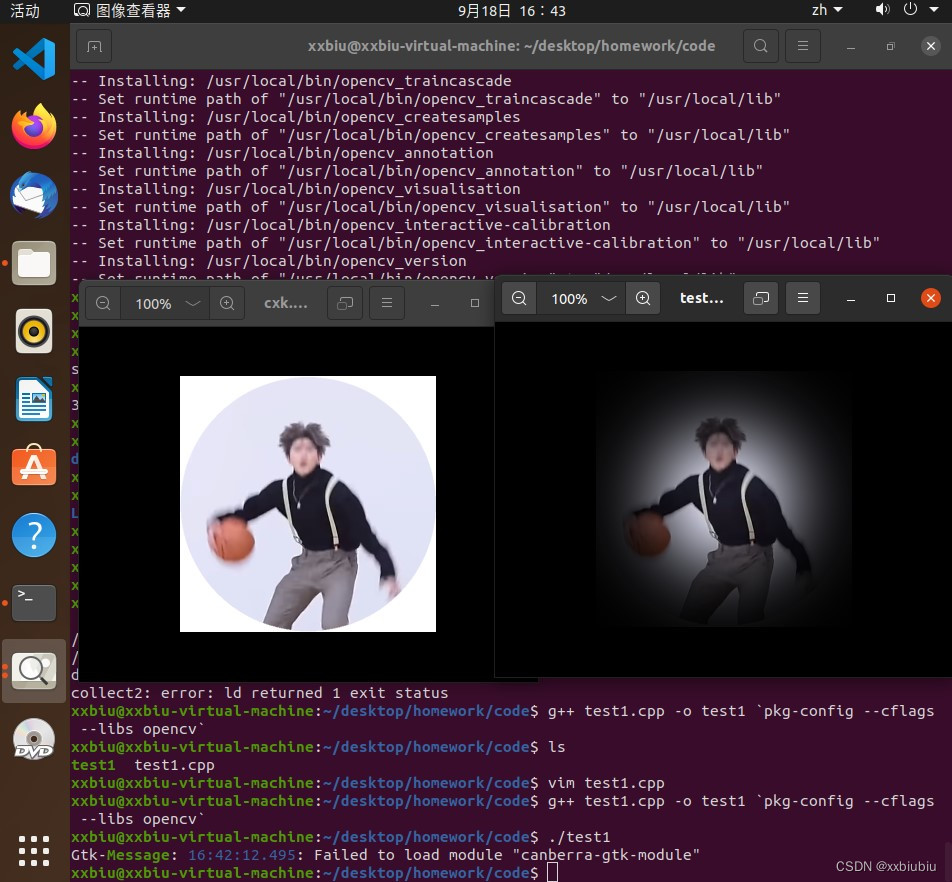Minimize the cxk image window
952x882 pixels.
click(x=435, y=304)
